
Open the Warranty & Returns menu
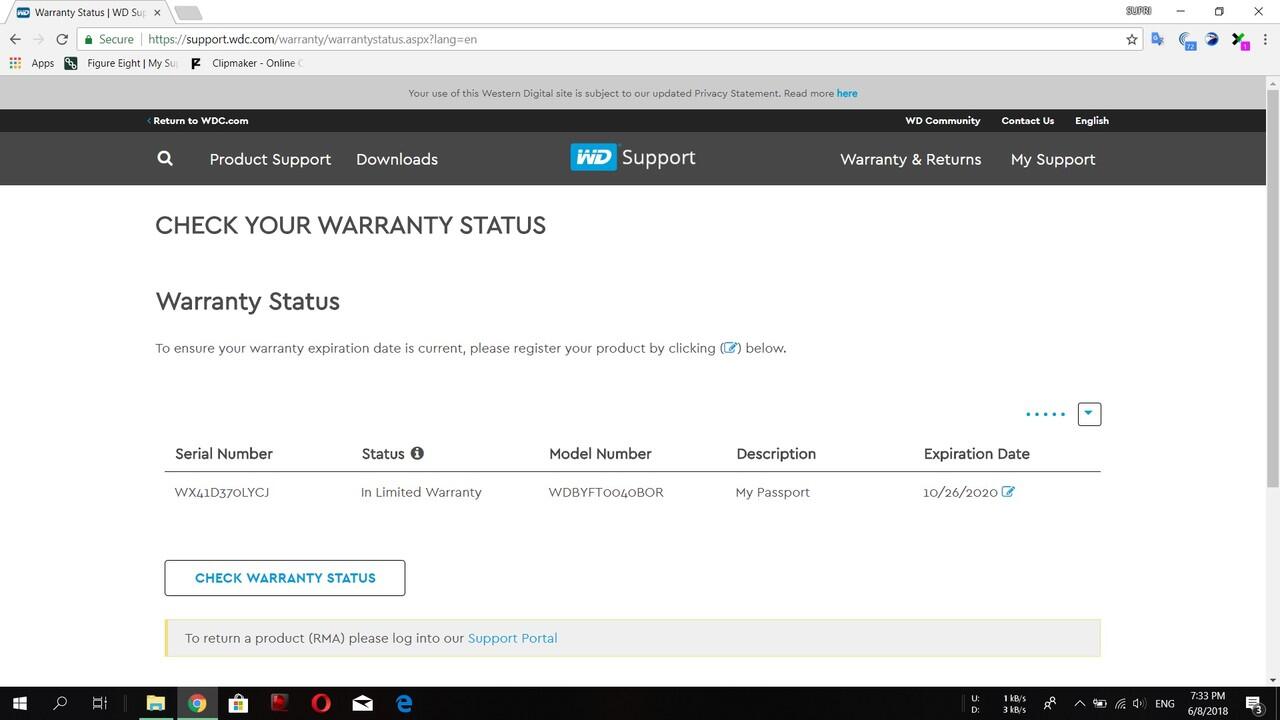coord(910,159)
